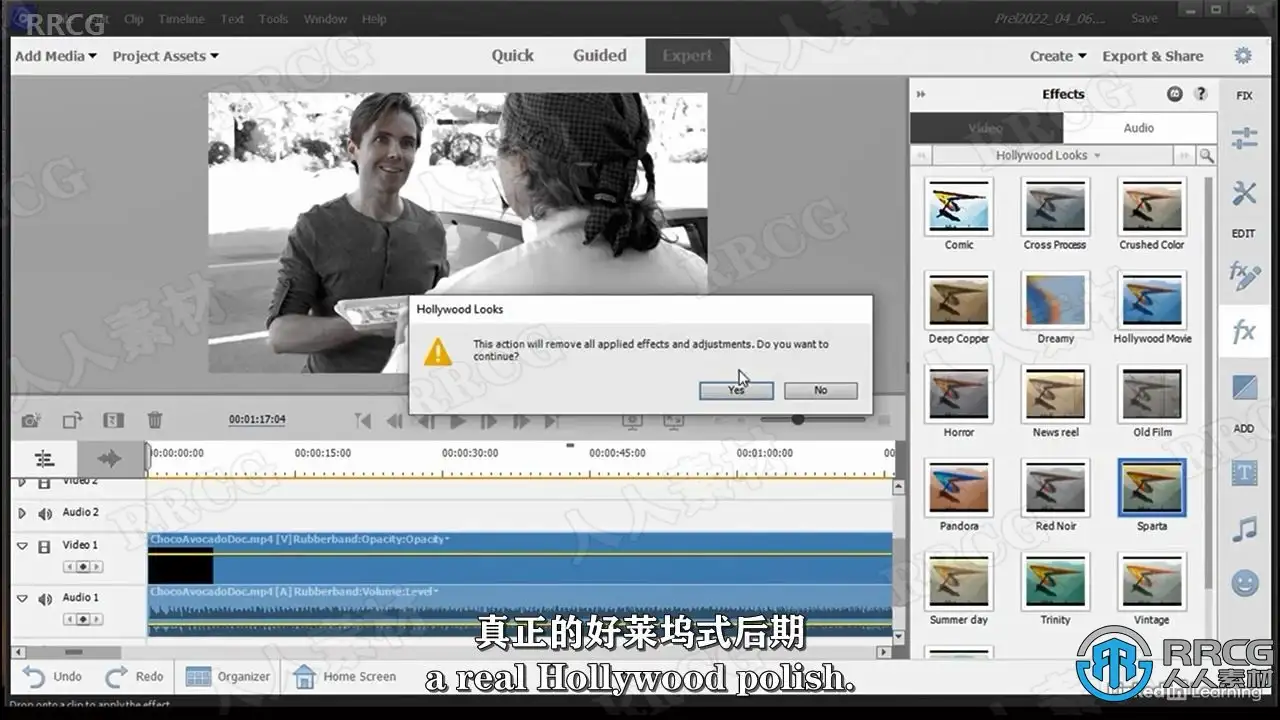Rewind the video playback
Image resolution: width=1280 pixels, height=720 pixels.
(x=395, y=422)
